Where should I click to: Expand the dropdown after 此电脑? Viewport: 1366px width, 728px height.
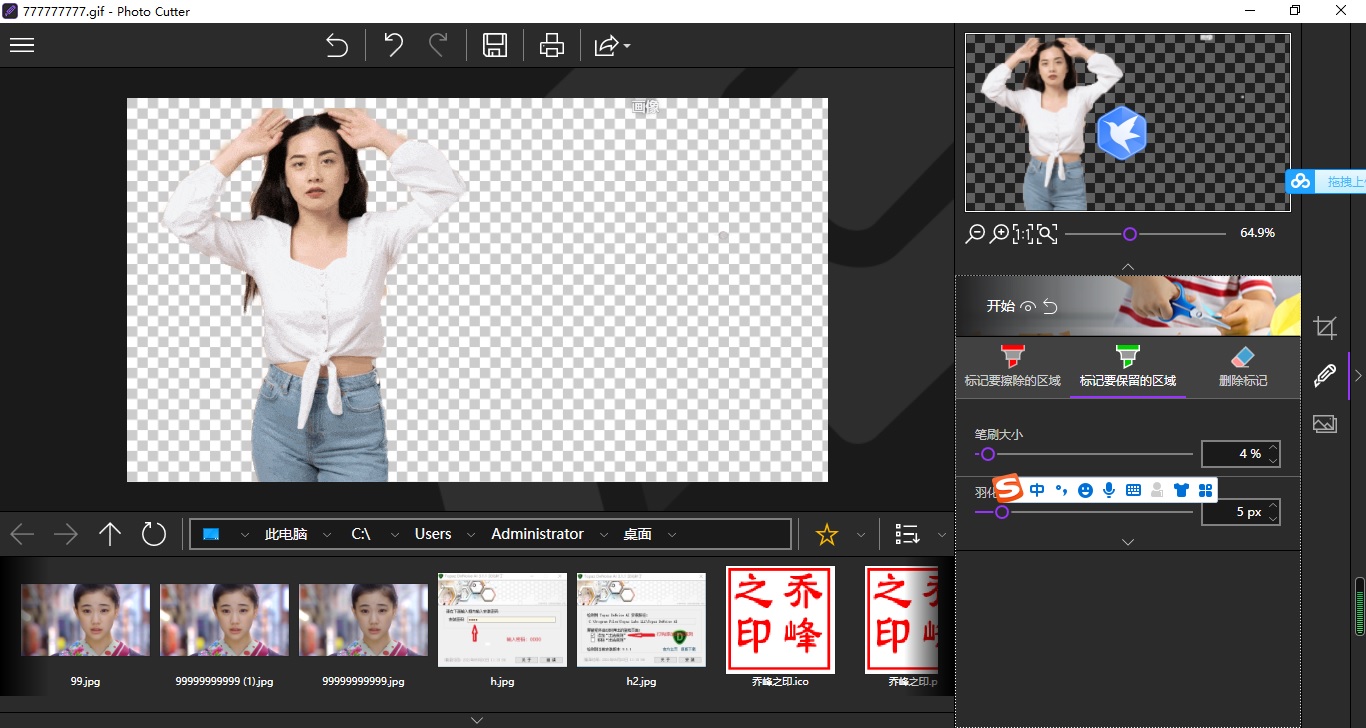327,535
